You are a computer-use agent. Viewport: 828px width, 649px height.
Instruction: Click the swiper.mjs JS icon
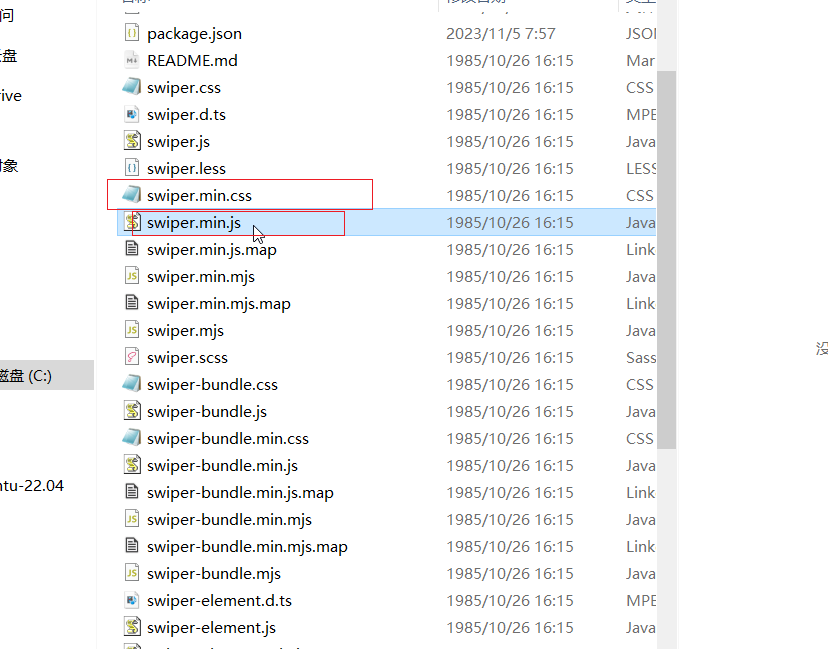(132, 330)
